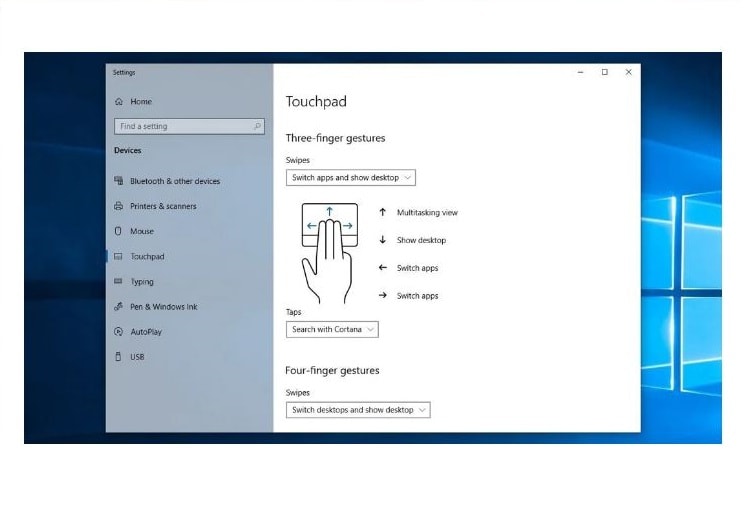Open the Search with Cortana dropdown

click(x=332, y=329)
